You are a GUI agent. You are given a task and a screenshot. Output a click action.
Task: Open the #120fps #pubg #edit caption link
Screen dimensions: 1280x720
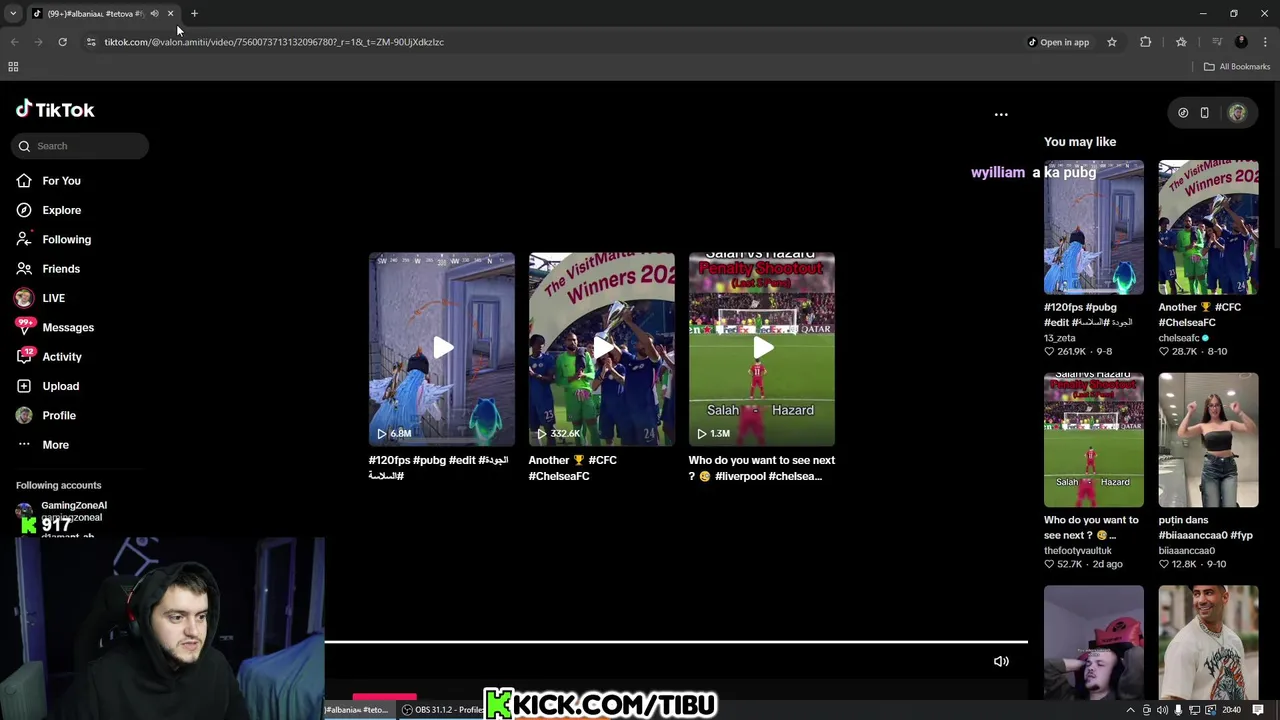pyautogui.click(x=438, y=468)
